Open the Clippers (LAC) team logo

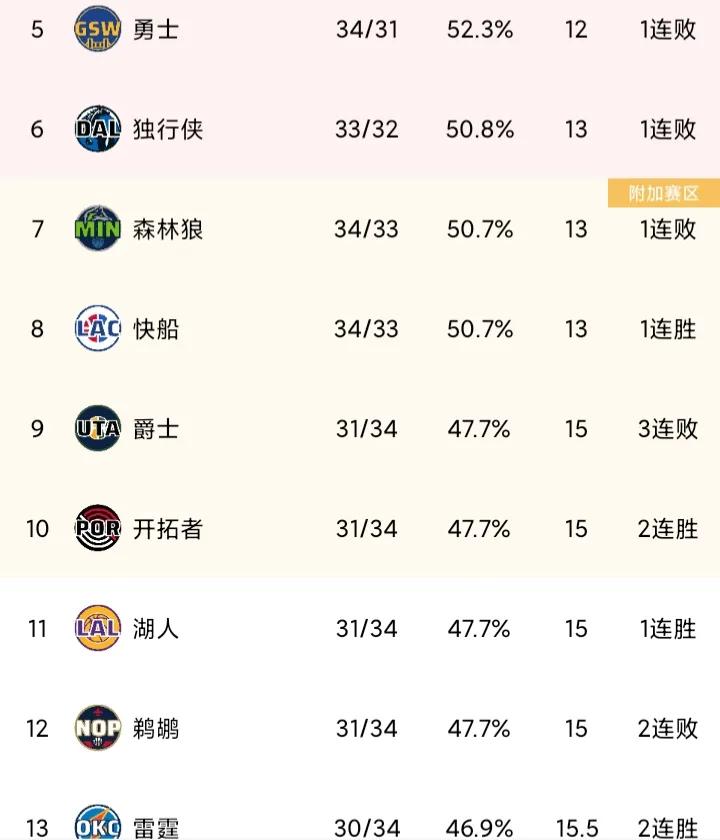[97, 328]
